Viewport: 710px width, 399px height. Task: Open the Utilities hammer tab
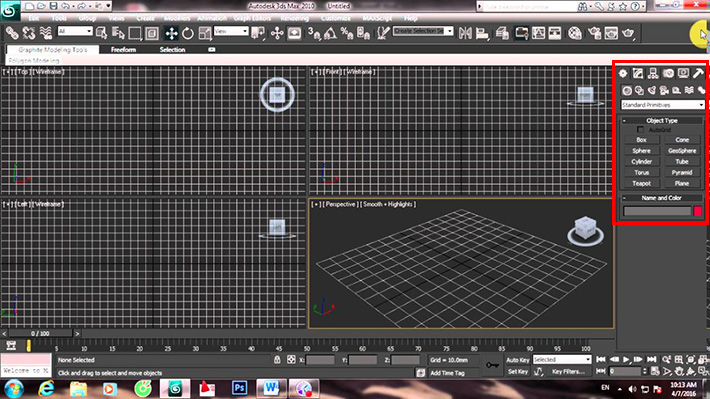tap(698, 73)
